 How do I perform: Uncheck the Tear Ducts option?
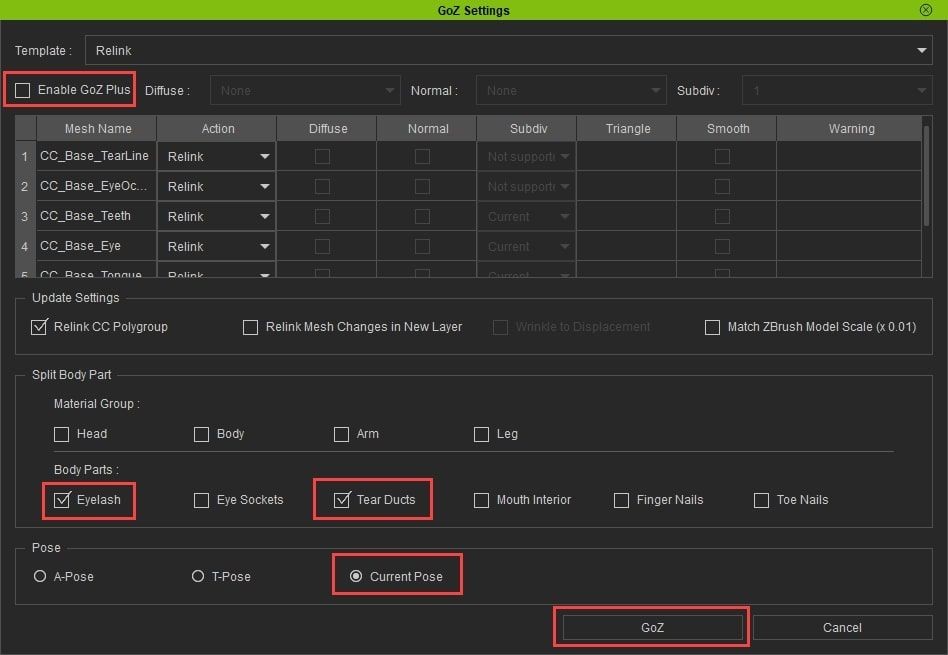tap(342, 500)
